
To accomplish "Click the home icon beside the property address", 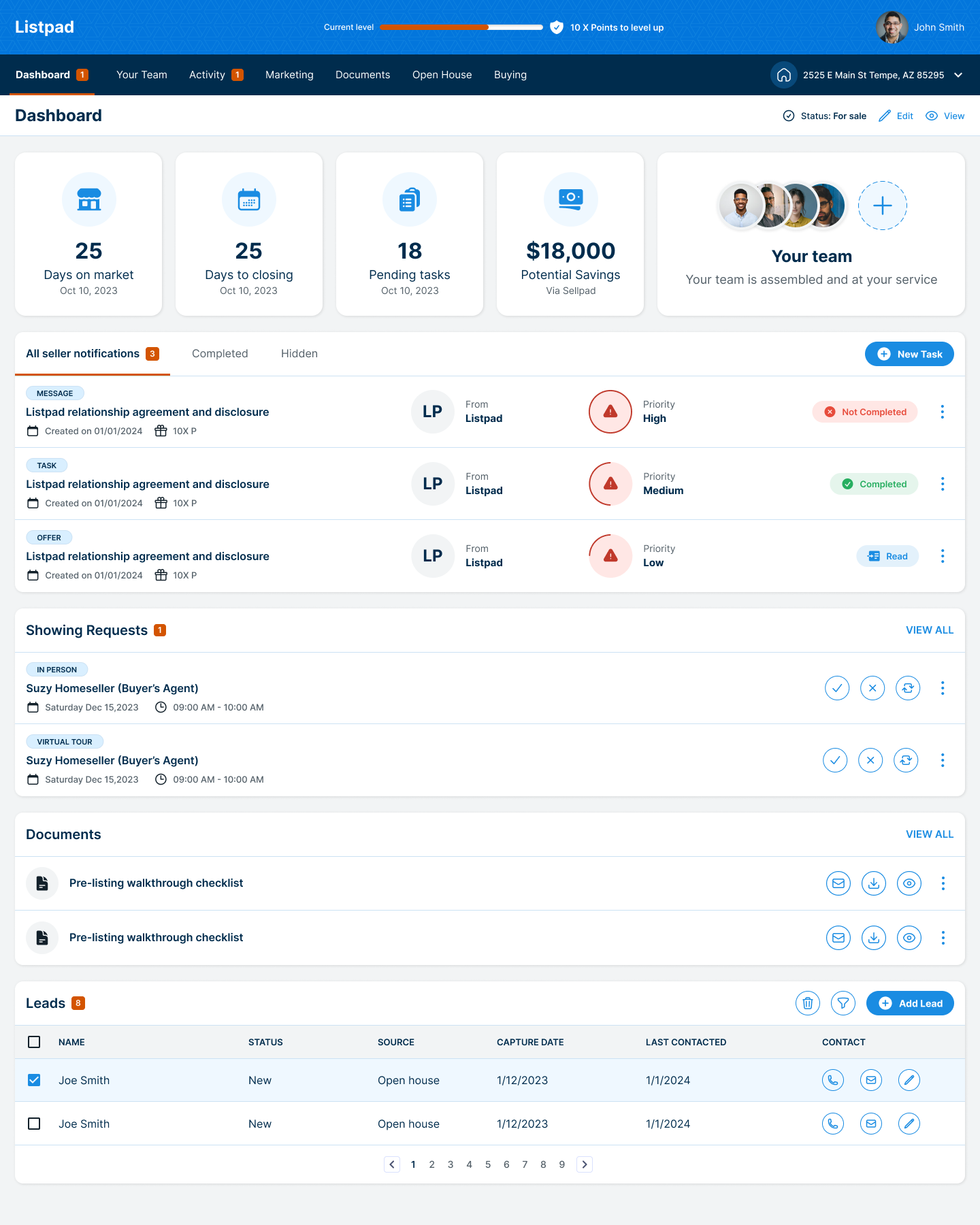I will click(784, 75).
